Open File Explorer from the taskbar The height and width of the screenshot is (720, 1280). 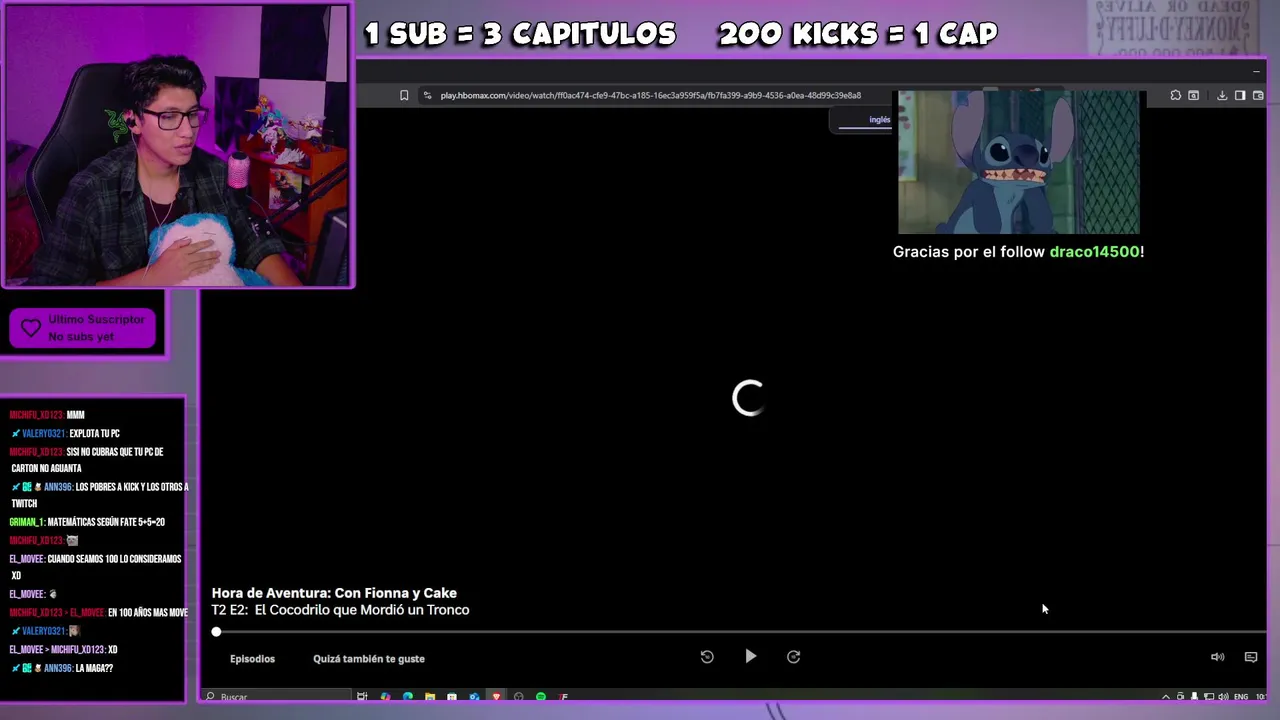(430, 696)
